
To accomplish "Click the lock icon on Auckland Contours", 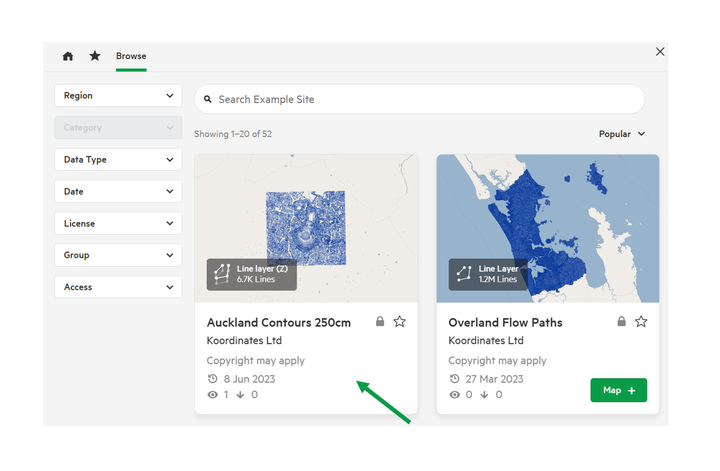I will pos(380,321).
